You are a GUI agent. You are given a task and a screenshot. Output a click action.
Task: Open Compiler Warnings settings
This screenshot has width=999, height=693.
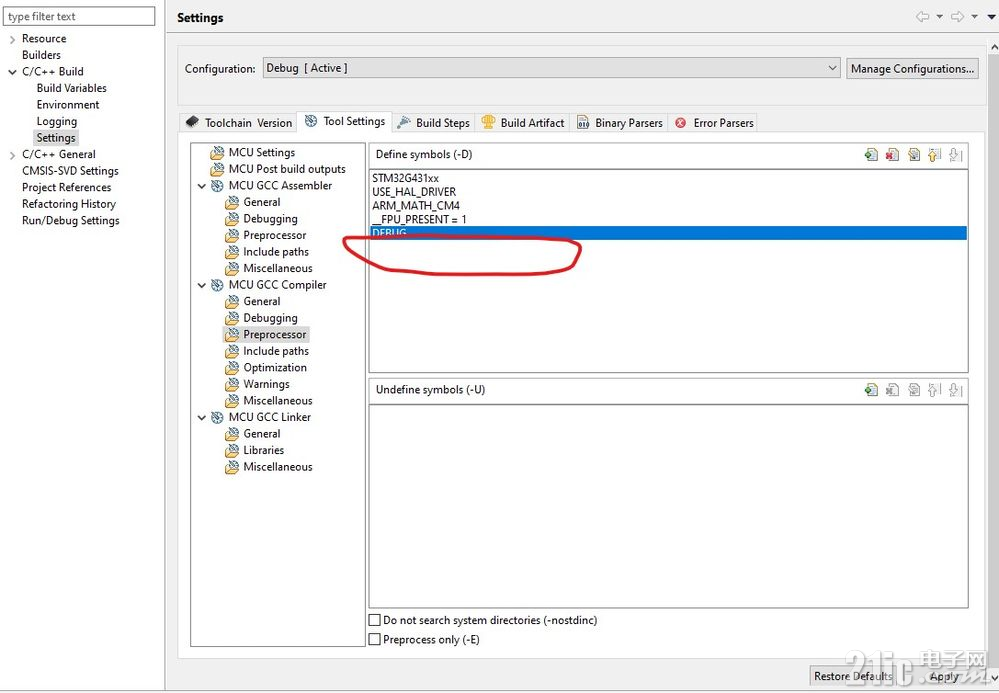click(x=266, y=384)
